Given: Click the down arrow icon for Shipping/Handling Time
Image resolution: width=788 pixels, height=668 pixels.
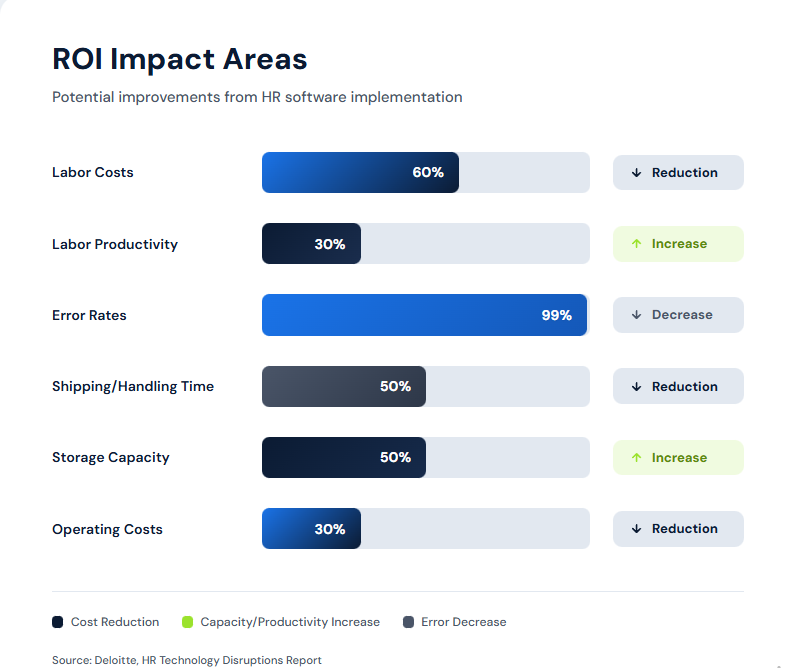Looking at the screenshot, I should [x=636, y=387].
